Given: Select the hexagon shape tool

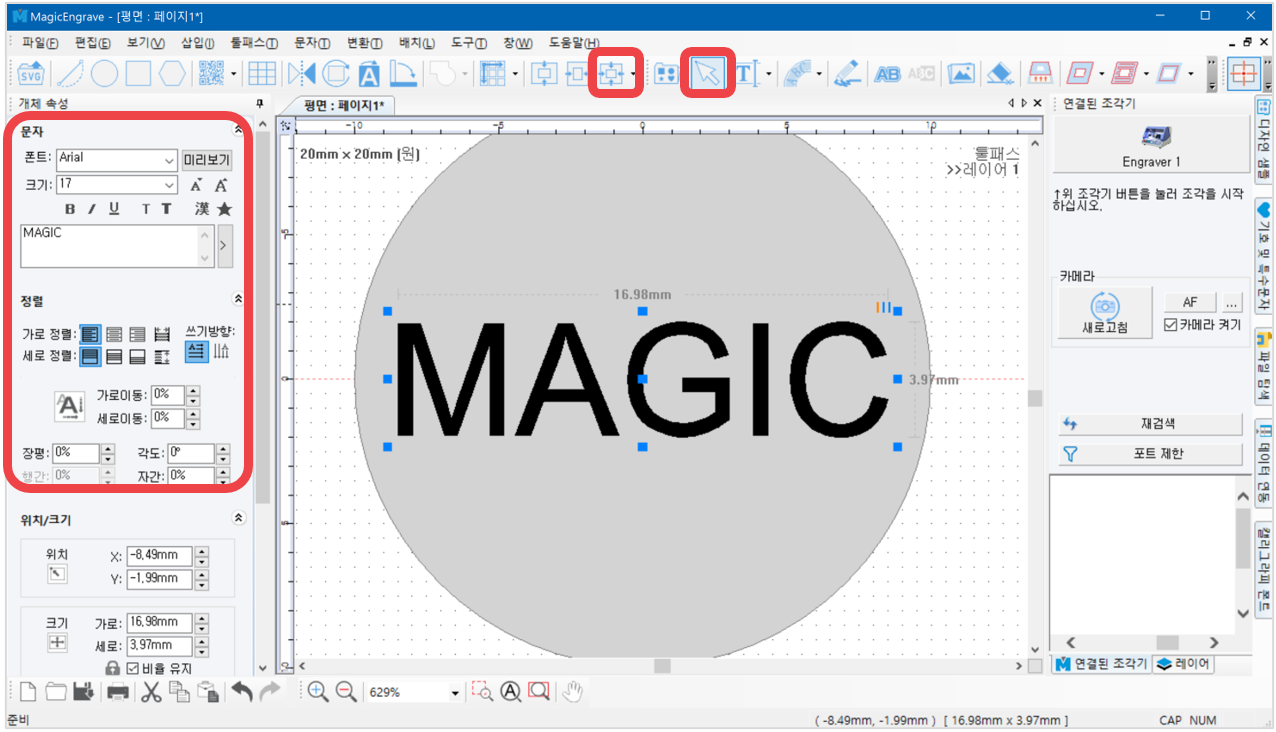Looking at the screenshot, I should [x=172, y=74].
